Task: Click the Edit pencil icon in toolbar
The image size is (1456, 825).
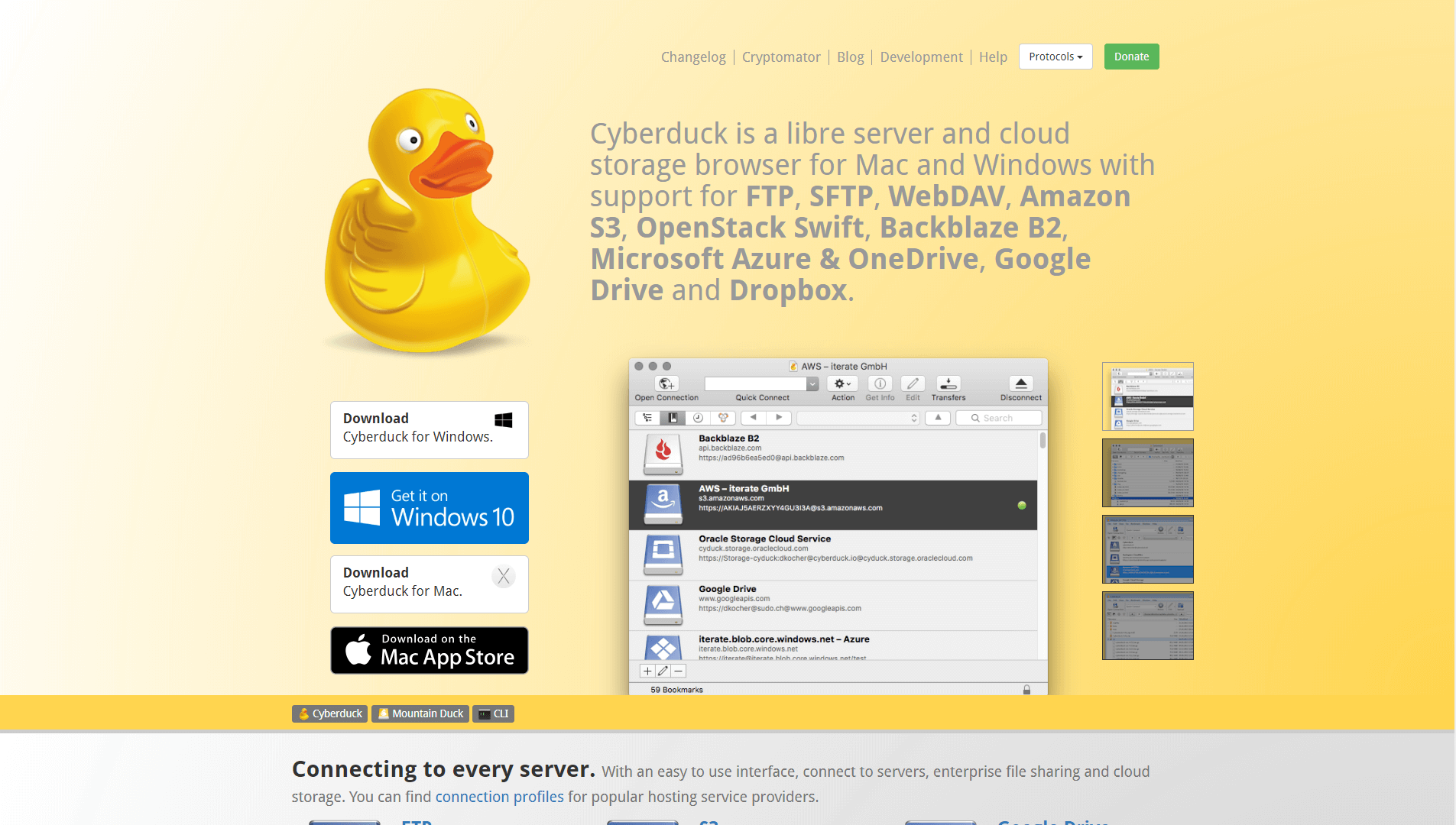Action: [913, 383]
